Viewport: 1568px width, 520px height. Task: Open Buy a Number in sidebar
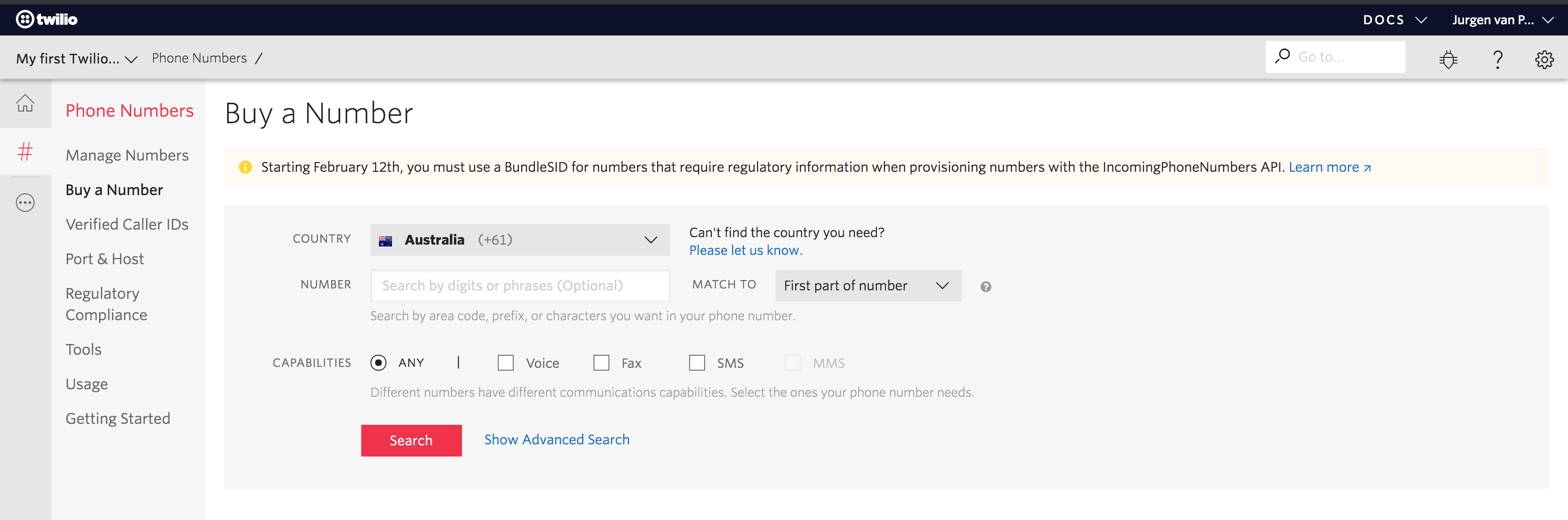click(114, 190)
